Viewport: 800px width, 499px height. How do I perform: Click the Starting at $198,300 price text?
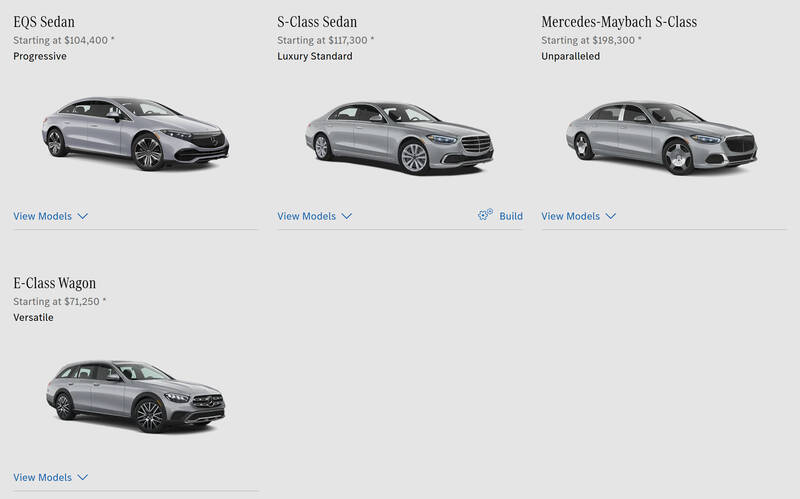point(591,40)
